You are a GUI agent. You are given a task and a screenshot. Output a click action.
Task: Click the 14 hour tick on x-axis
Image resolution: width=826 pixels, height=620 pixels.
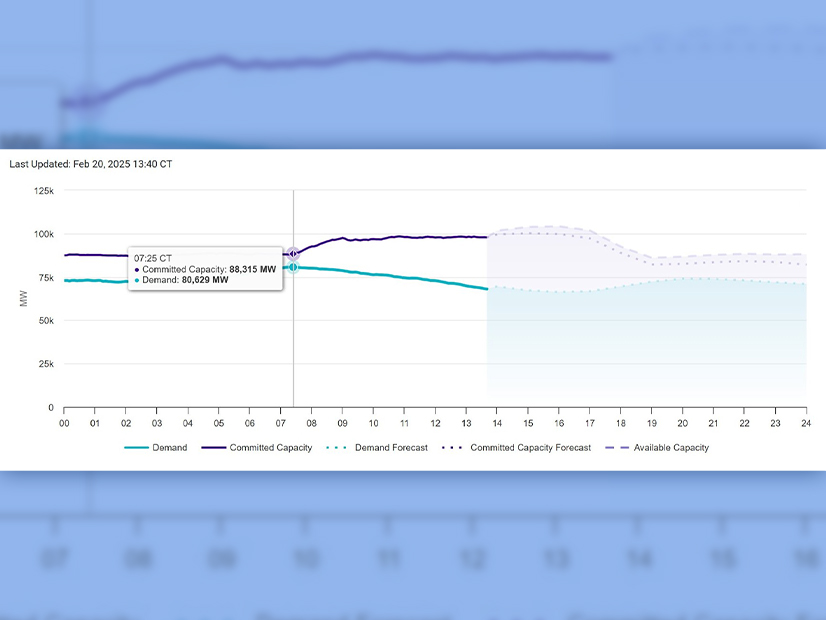[497, 424]
